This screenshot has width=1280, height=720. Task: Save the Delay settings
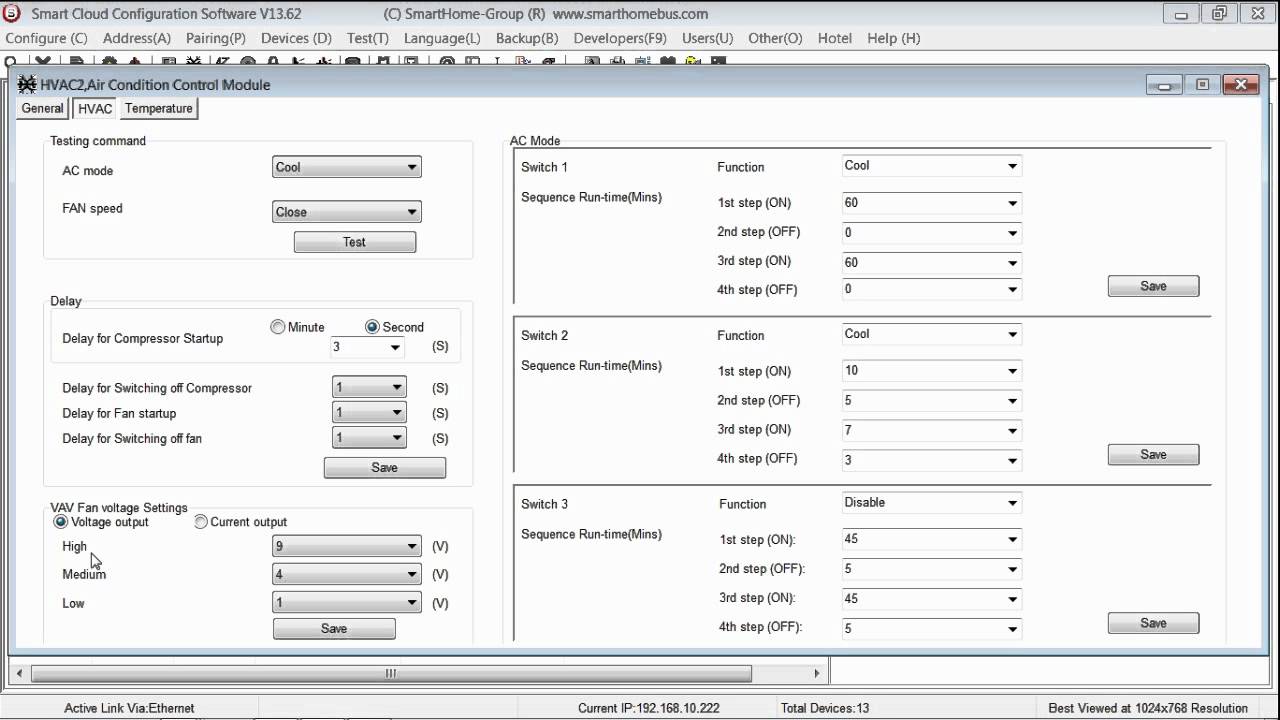pyautogui.click(x=385, y=468)
